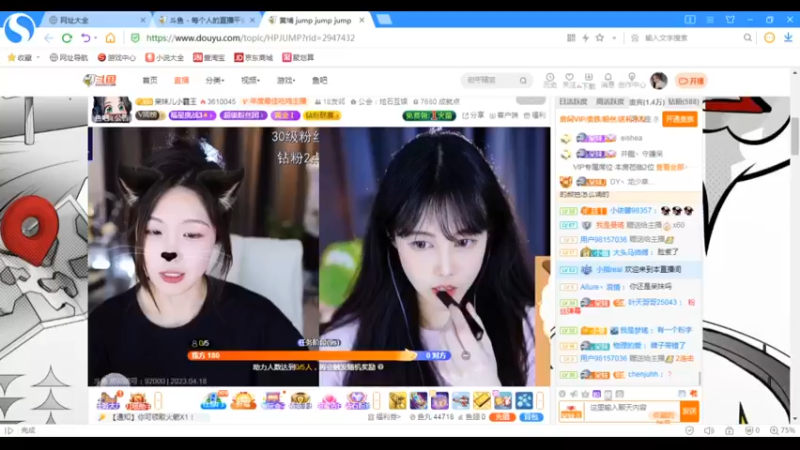
Task: Open the blue 背包 backpack button
Action: coord(531,417)
